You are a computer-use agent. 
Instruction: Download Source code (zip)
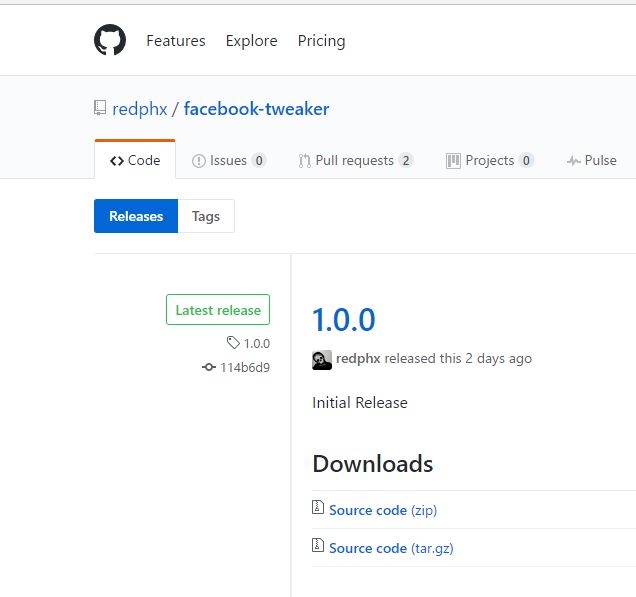point(383,510)
